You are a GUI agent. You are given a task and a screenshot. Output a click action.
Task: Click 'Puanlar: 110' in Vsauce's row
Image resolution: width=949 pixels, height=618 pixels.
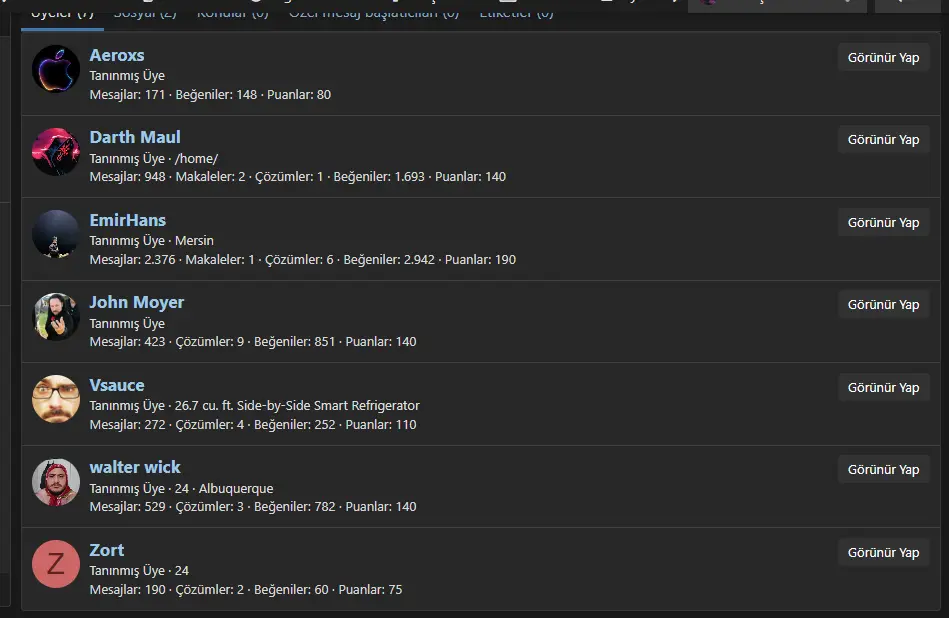pyautogui.click(x=381, y=424)
